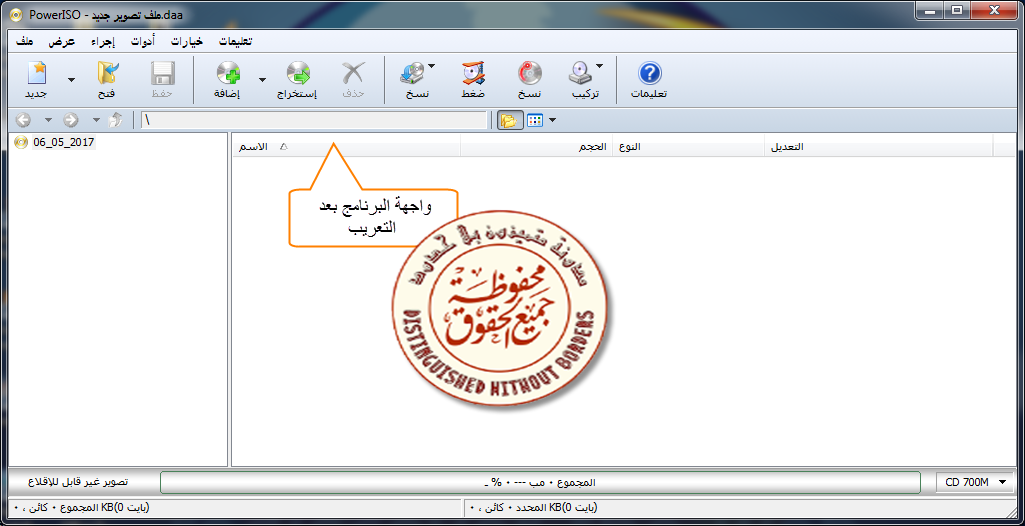Expand the dropdown arrow next to جديد
1025x526 pixels.
[71, 80]
